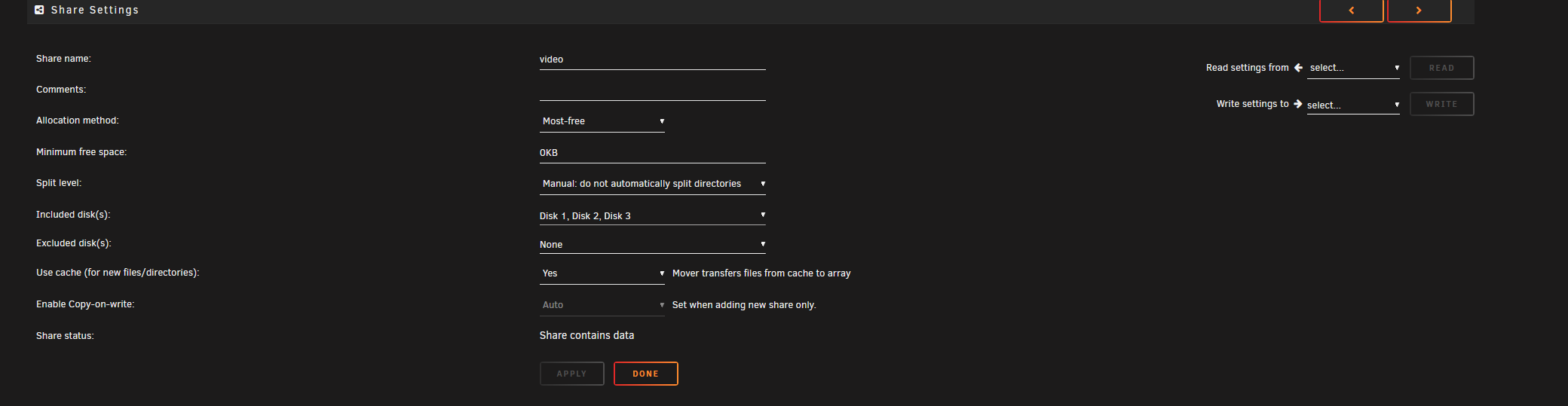Viewport: 1568px width, 406px height.
Task: Click the Share name field
Action: [x=653, y=60]
